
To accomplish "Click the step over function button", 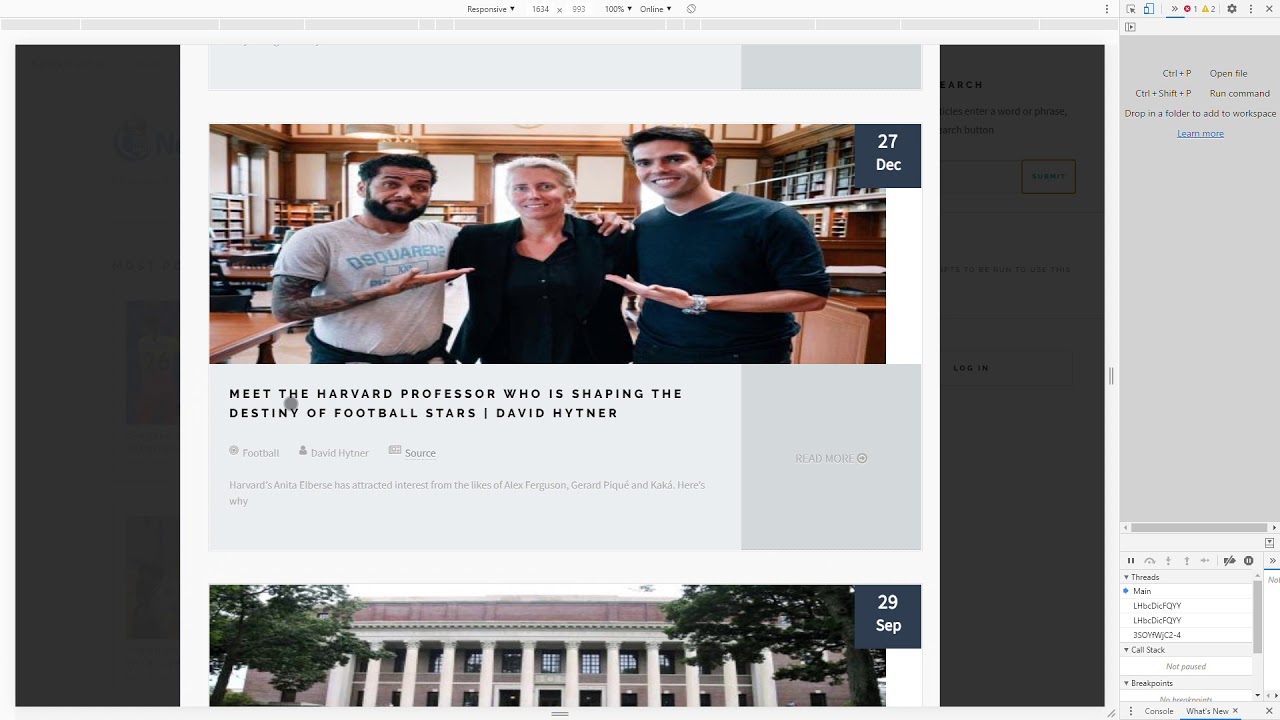I will click(x=1149, y=561).
